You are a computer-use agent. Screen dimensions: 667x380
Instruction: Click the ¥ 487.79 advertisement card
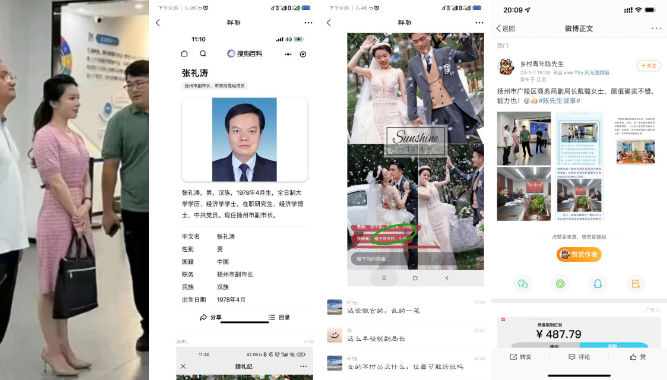coord(579,332)
